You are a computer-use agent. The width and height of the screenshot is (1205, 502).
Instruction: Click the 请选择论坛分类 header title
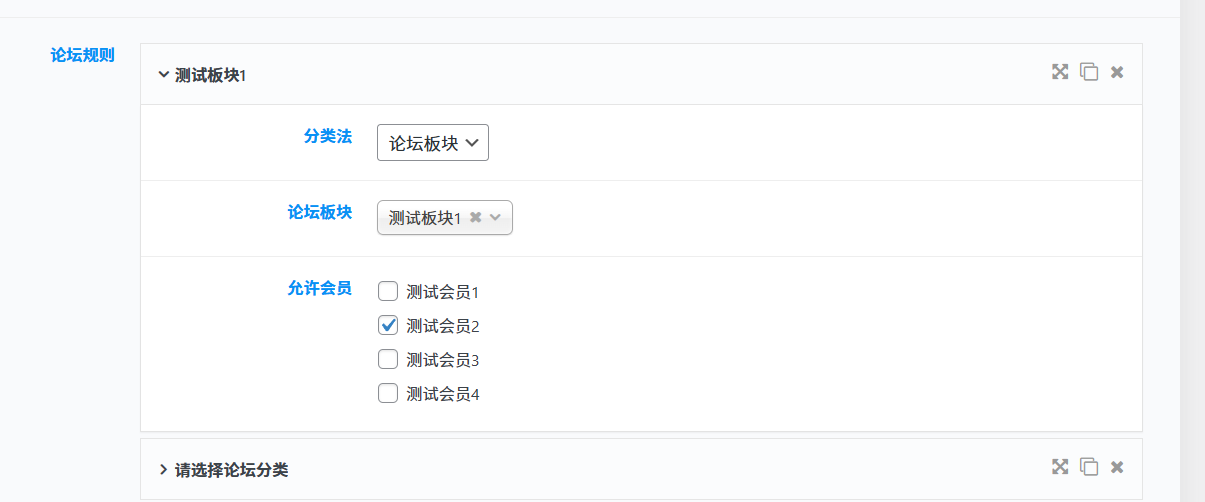[231, 469]
